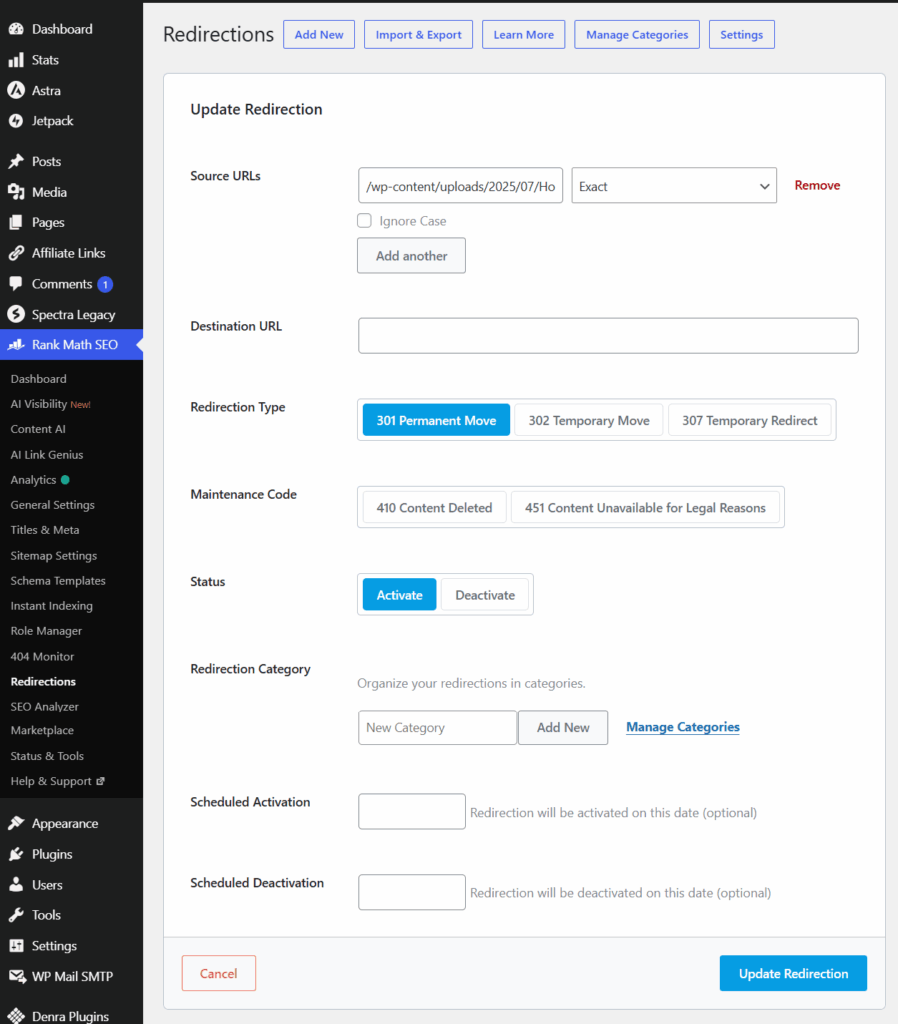Image resolution: width=898 pixels, height=1024 pixels.
Task: Open Titles & Meta submenu item
Action: coord(45,530)
